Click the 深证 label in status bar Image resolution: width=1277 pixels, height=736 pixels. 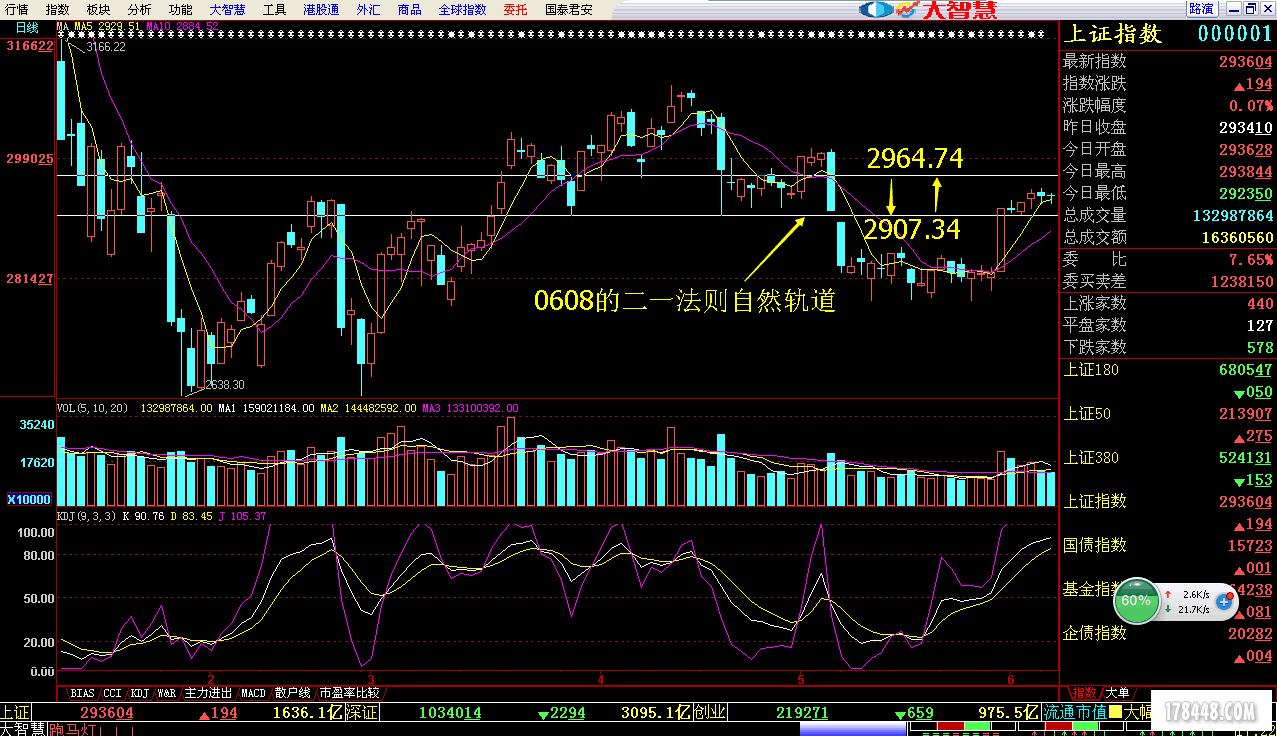pos(363,713)
